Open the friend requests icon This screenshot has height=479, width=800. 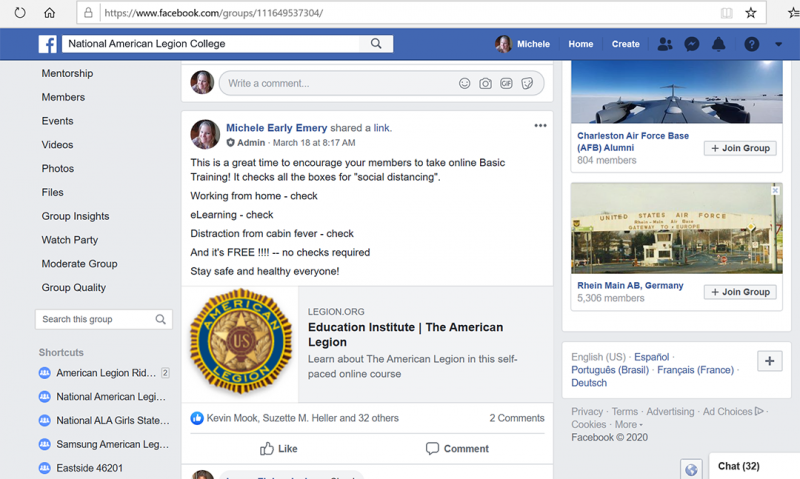(664, 44)
